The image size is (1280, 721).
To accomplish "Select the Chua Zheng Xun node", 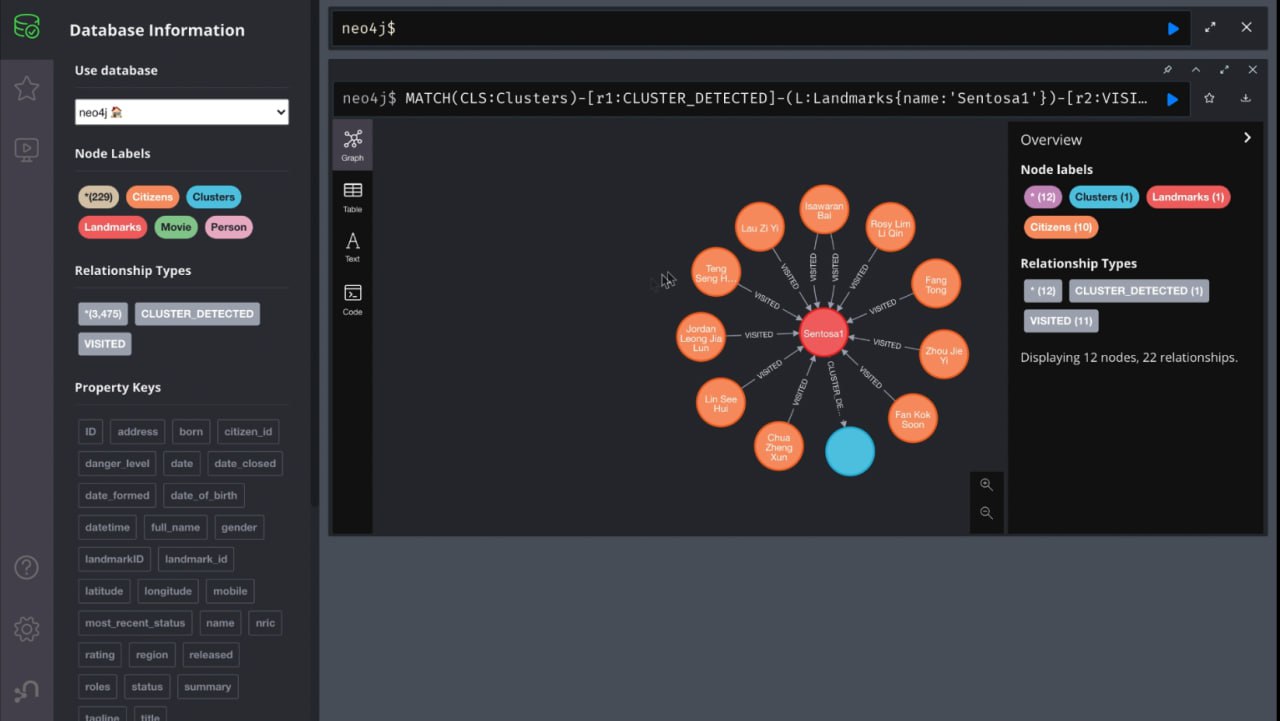I will coord(779,446).
